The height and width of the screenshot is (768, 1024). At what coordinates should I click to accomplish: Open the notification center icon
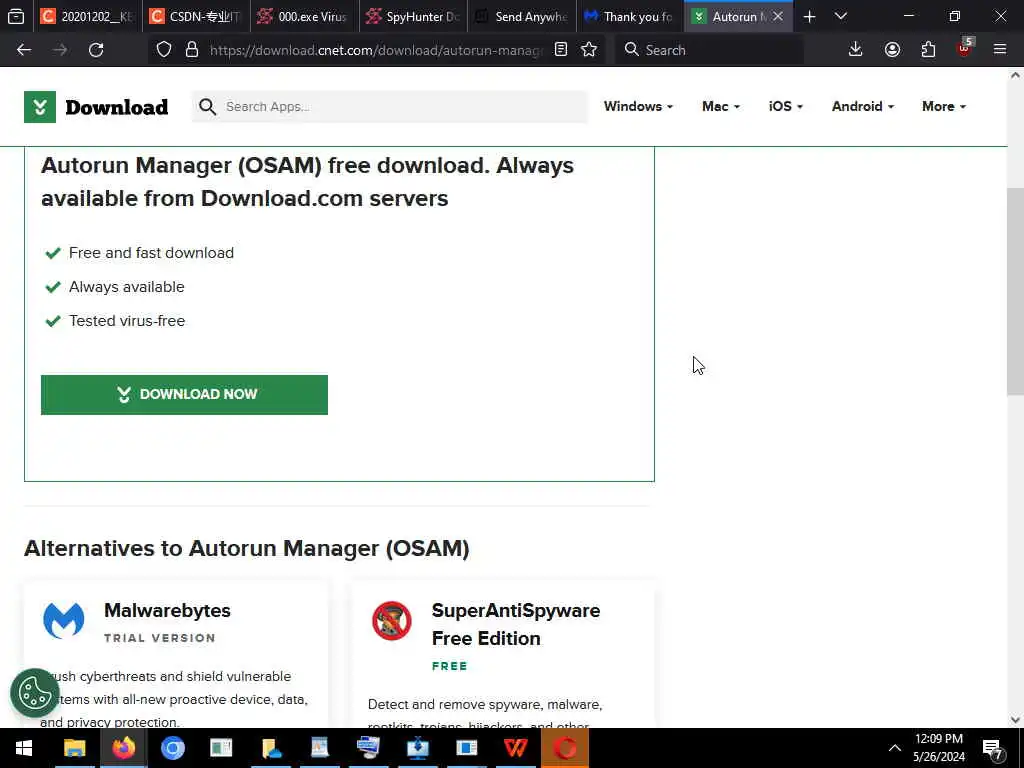tap(993, 749)
